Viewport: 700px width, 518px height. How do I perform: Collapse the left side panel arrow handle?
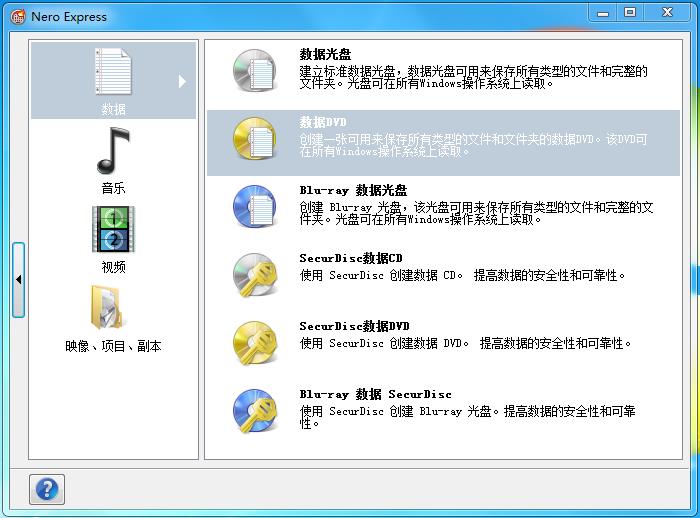click(x=18, y=280)
